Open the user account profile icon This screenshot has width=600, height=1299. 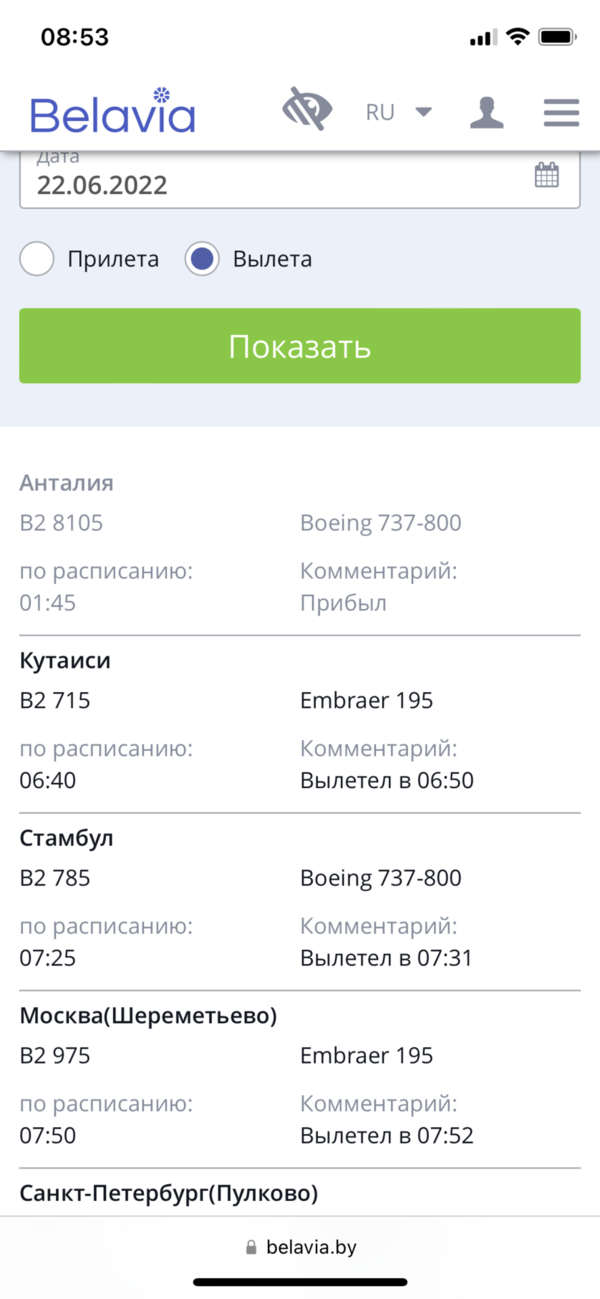[x=487, y=112]
